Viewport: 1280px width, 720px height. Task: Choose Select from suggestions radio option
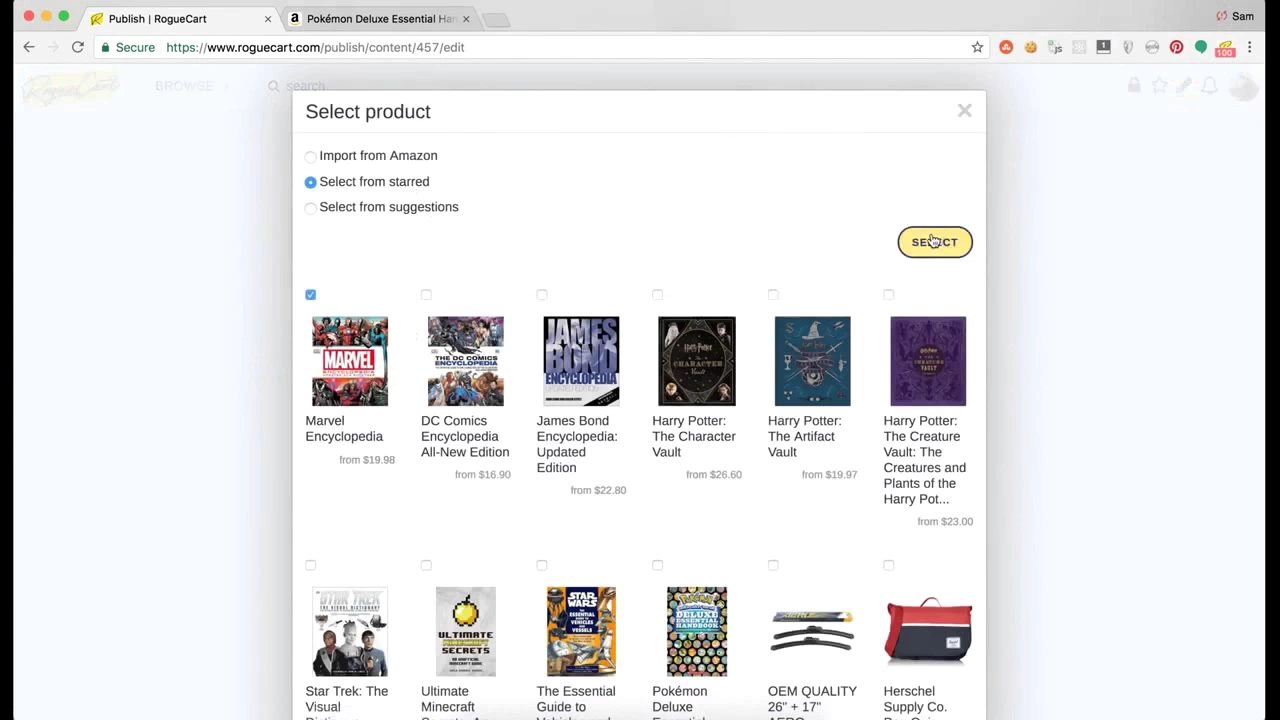click(311, 208)
